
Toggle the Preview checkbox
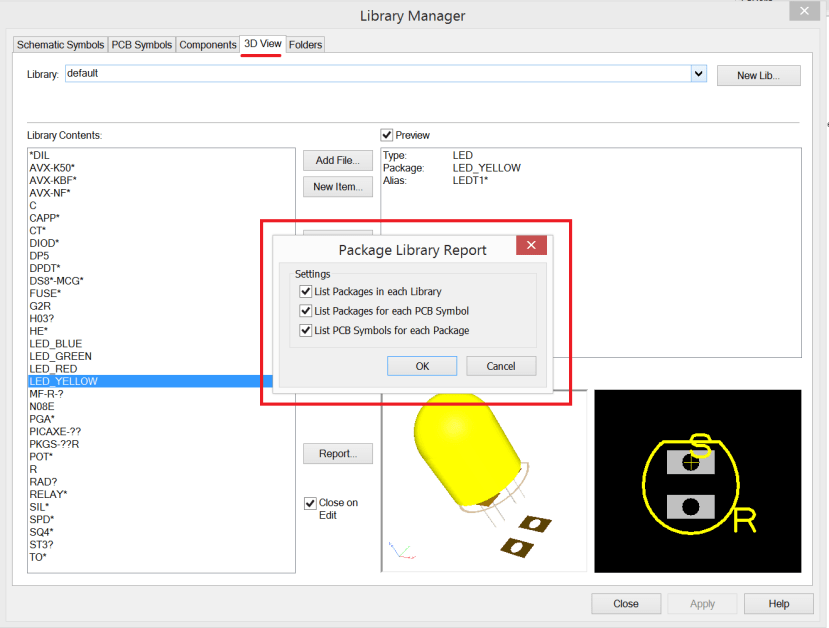386,135
